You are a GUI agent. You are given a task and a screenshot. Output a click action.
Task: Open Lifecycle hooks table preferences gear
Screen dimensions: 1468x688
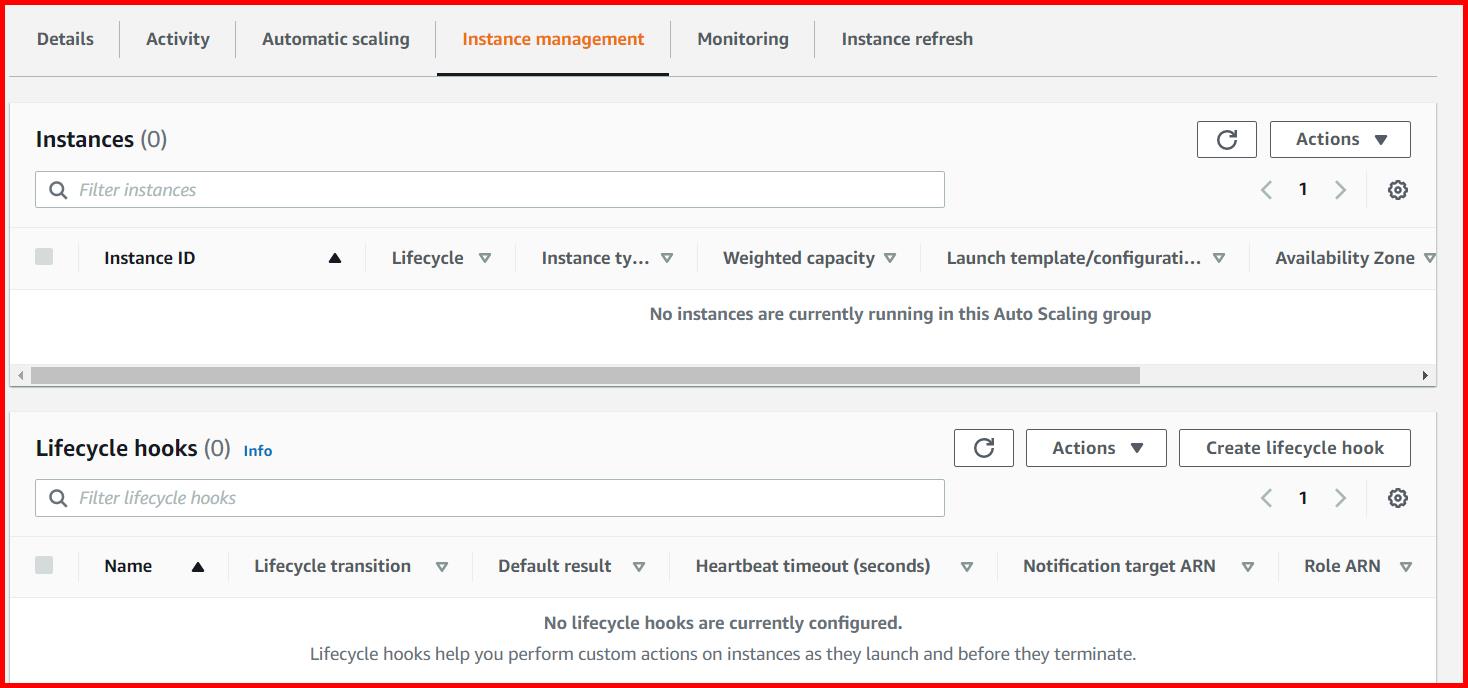[x=1398, y=497]
